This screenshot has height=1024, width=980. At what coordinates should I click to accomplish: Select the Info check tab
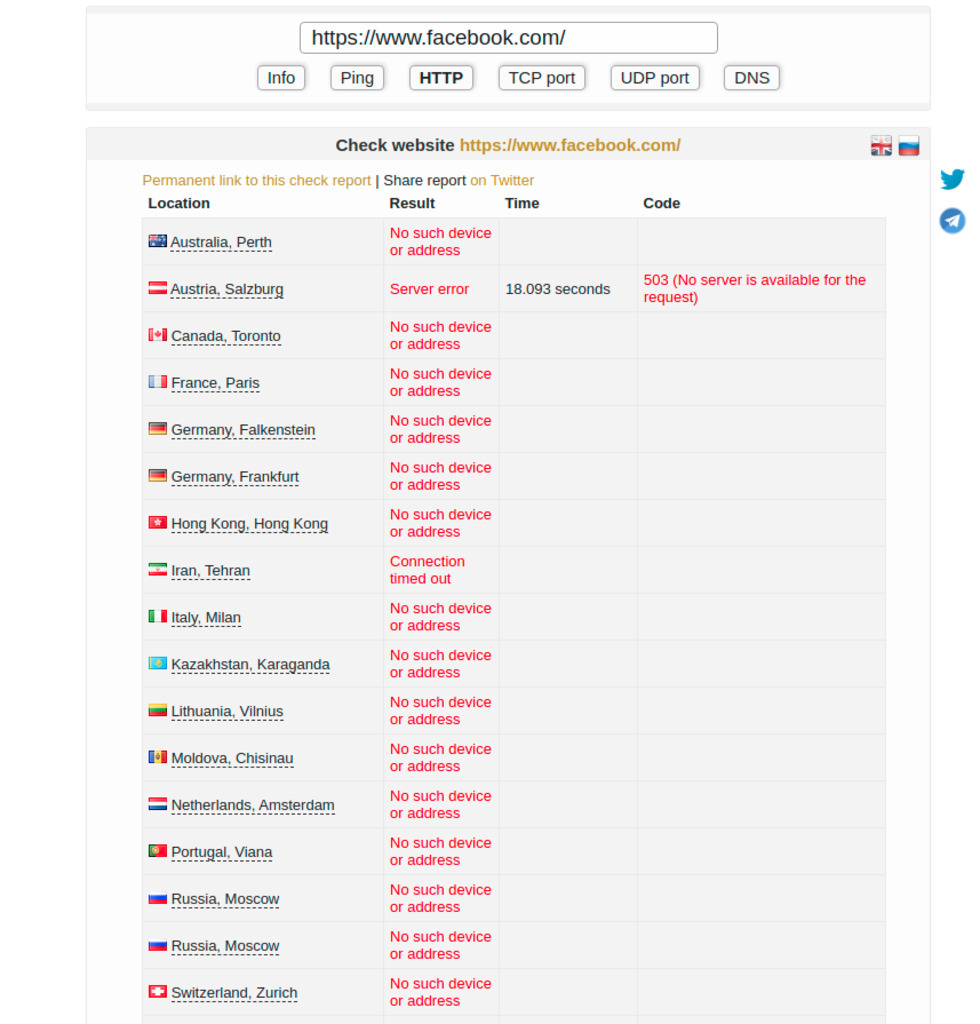[281, 78]
